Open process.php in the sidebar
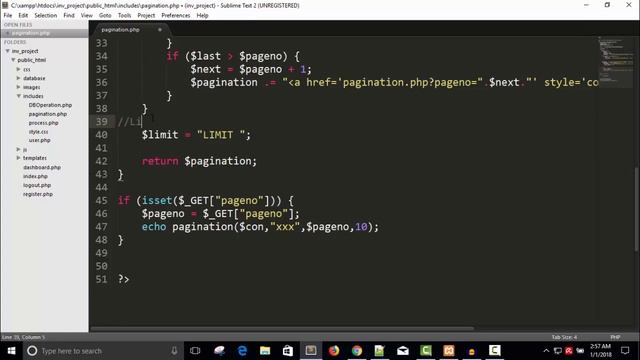The image size is (640, 360). tap(43, 123)
